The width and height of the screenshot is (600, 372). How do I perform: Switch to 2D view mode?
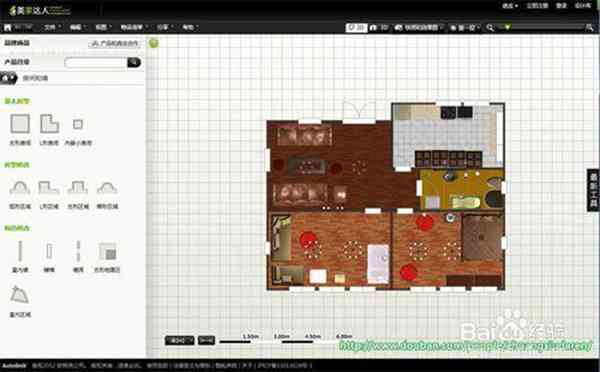click(x=356, y=28)
